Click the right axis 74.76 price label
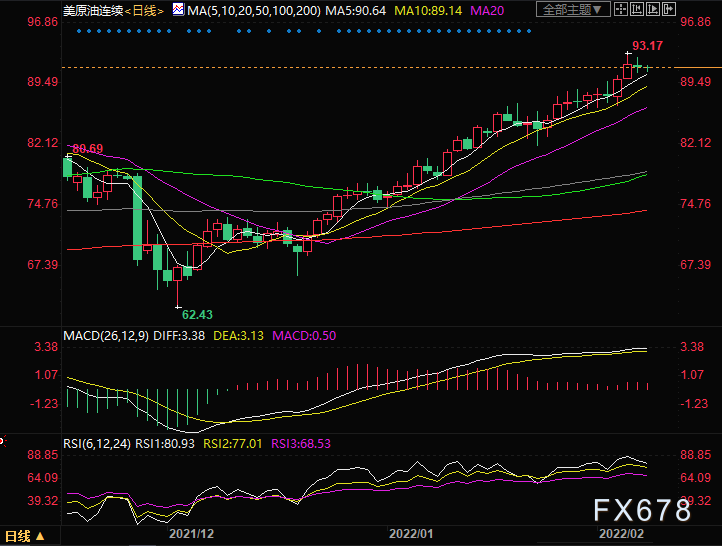 click(x=696, y=203)
